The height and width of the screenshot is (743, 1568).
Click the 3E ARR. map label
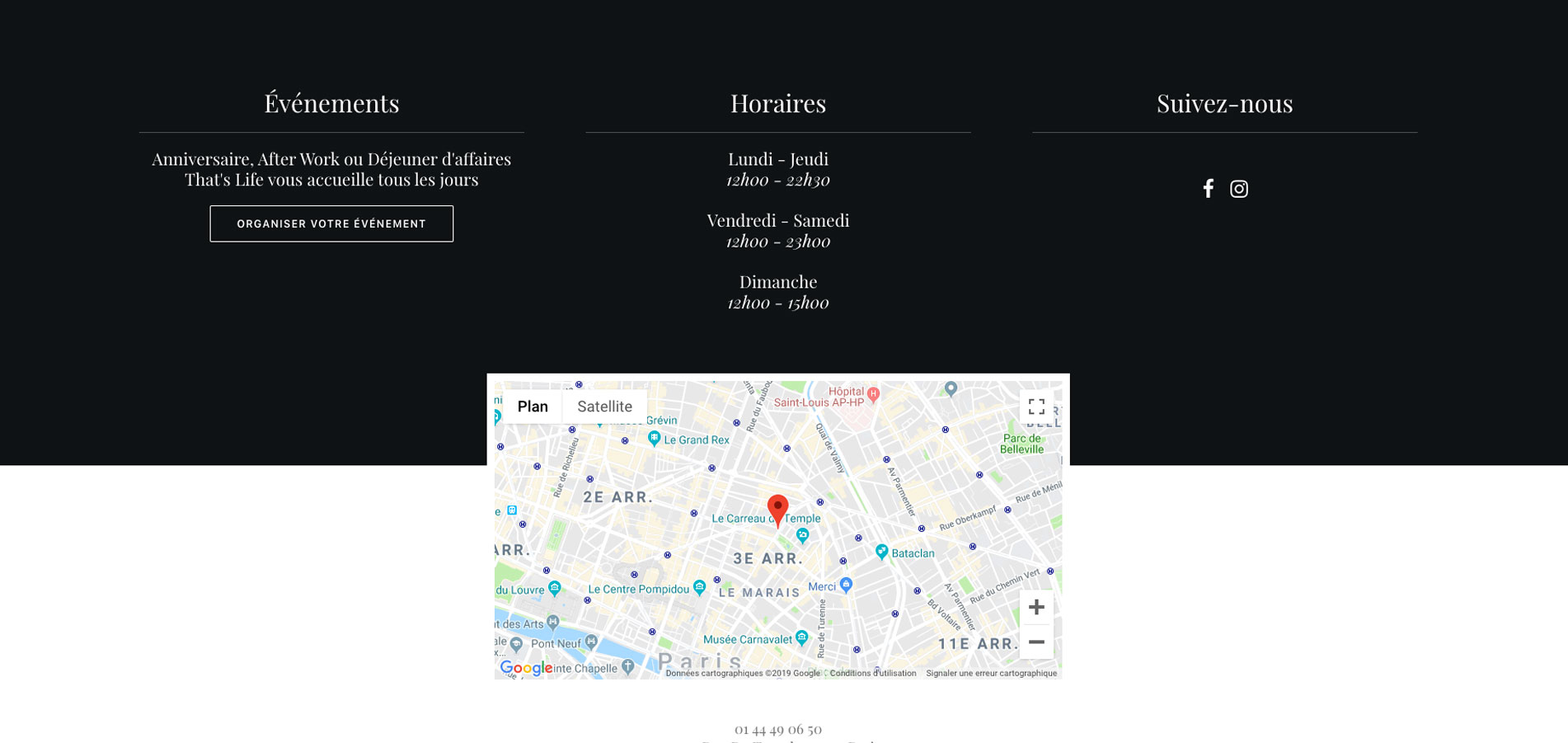coord(768,558)
